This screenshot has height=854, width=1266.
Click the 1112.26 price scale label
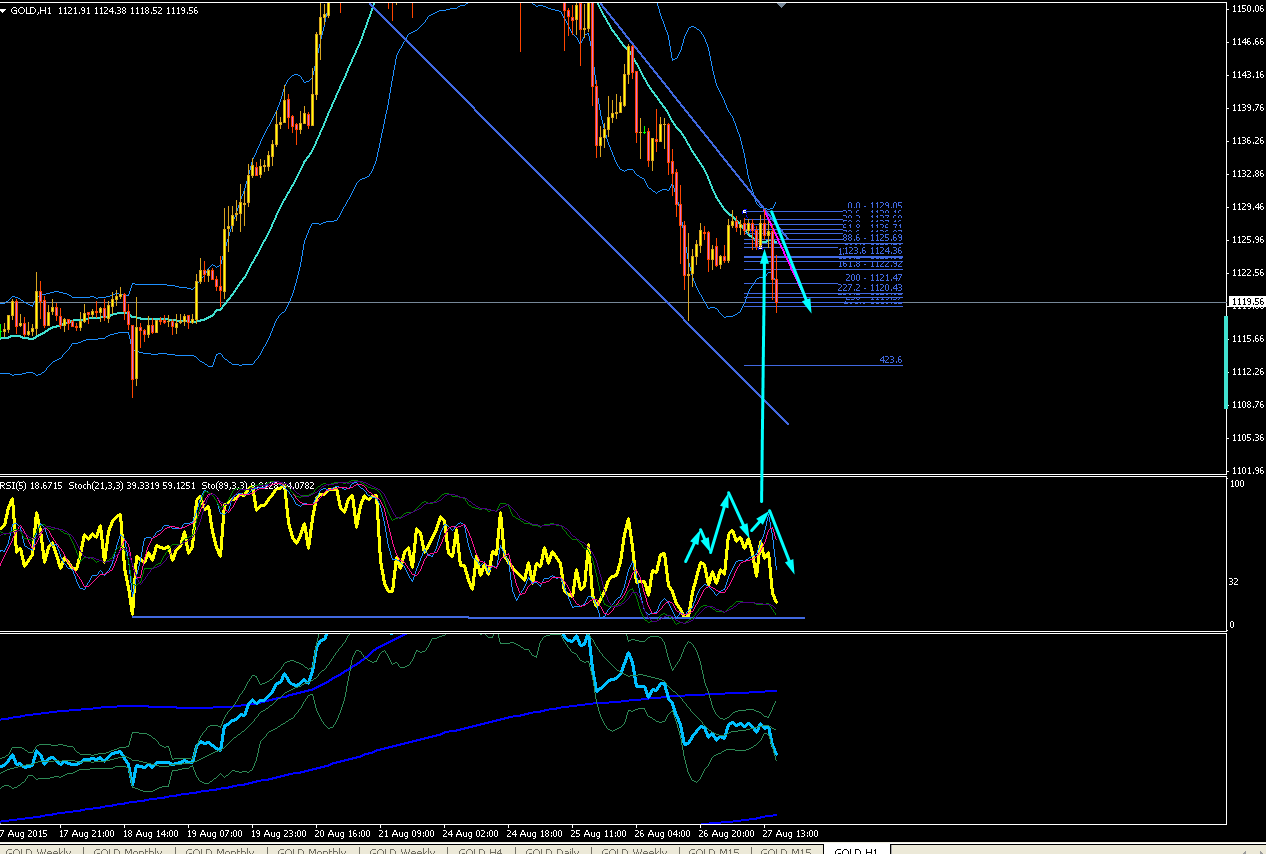tap(1250, 371)
